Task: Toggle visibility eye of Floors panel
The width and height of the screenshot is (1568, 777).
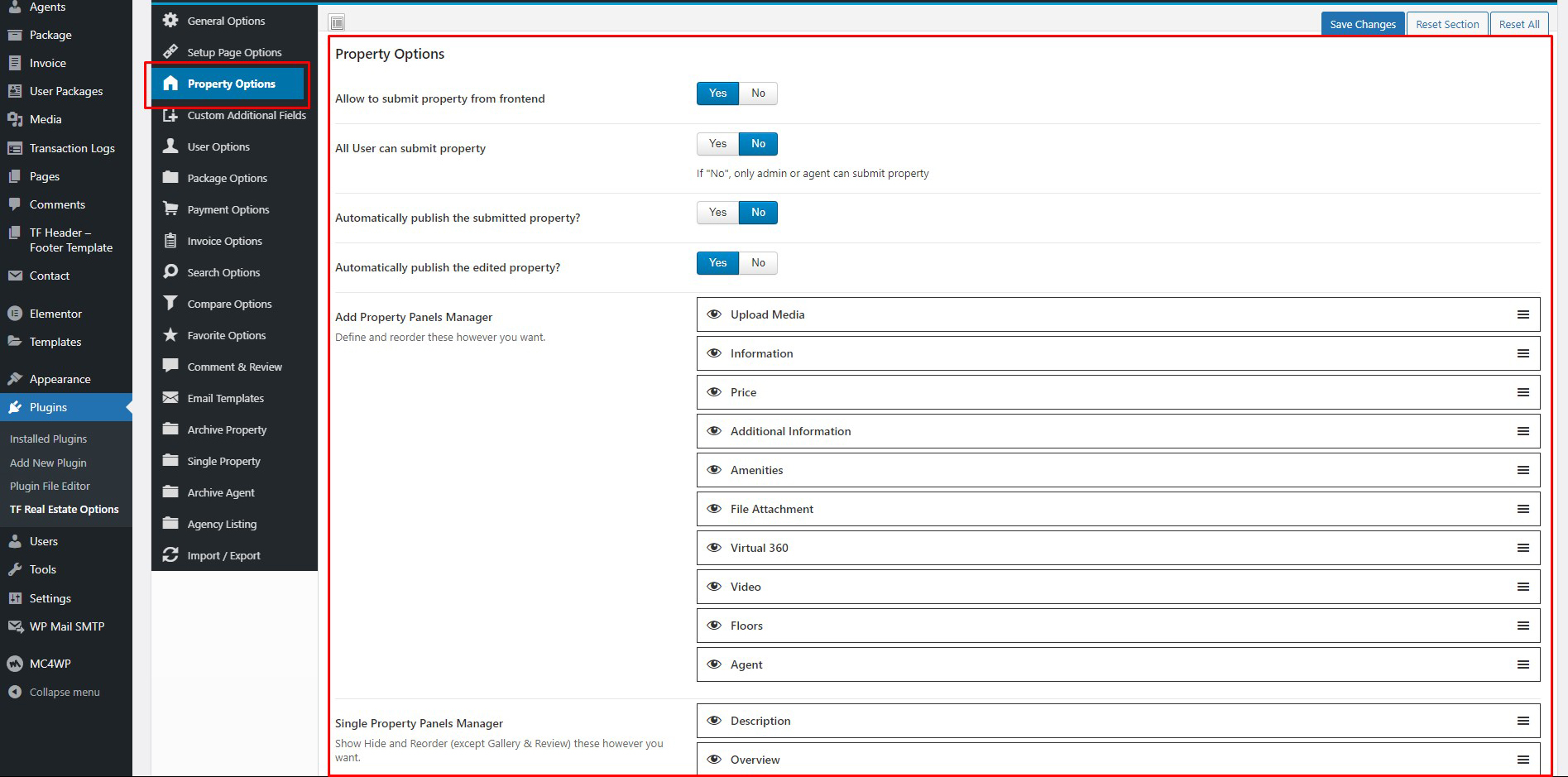Action: click(714, 626)
